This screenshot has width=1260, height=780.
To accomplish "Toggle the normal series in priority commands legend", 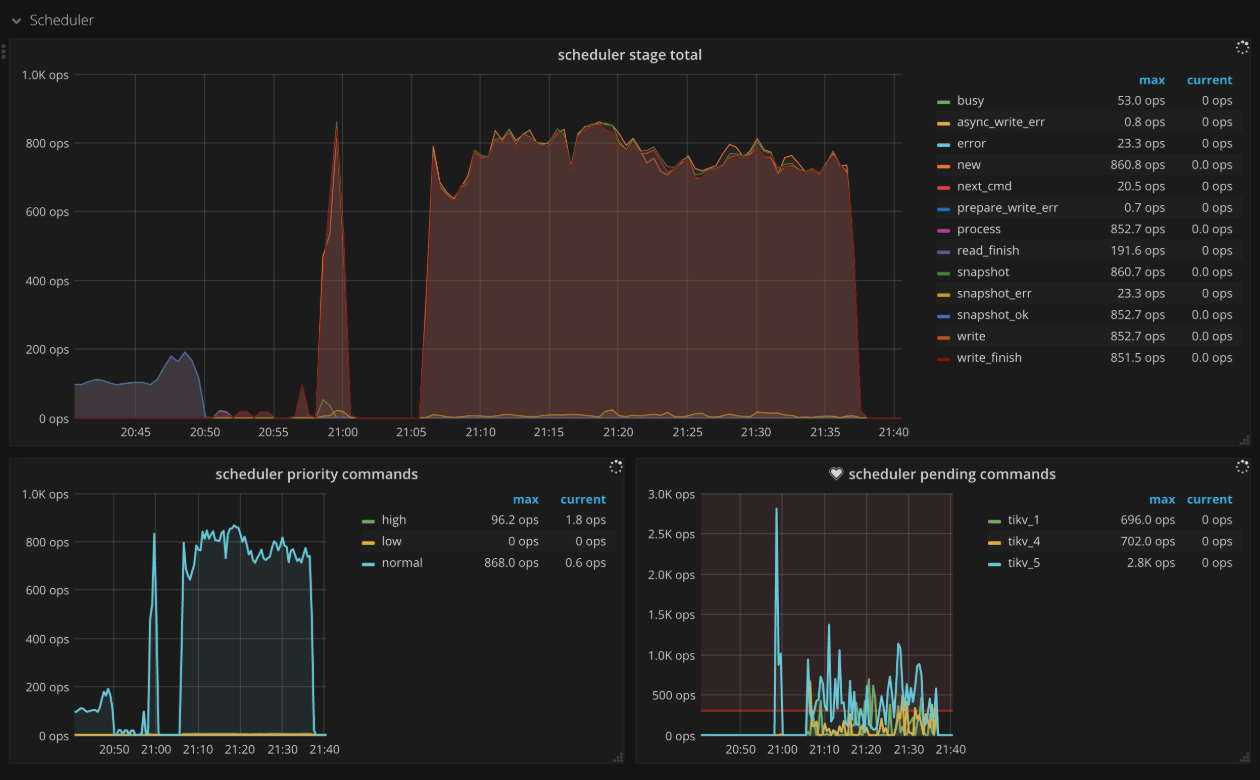I will click(402, 562).
